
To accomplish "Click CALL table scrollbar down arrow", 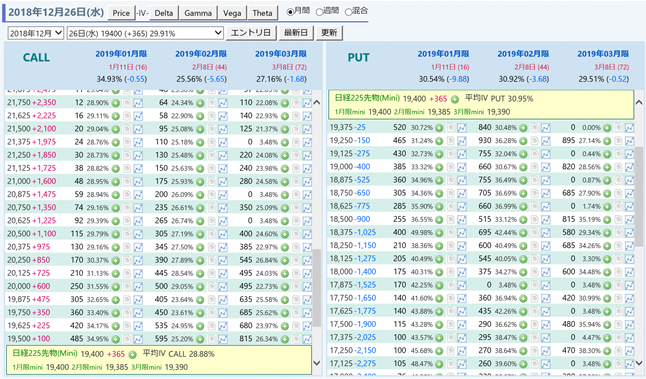I will [316, 363].
